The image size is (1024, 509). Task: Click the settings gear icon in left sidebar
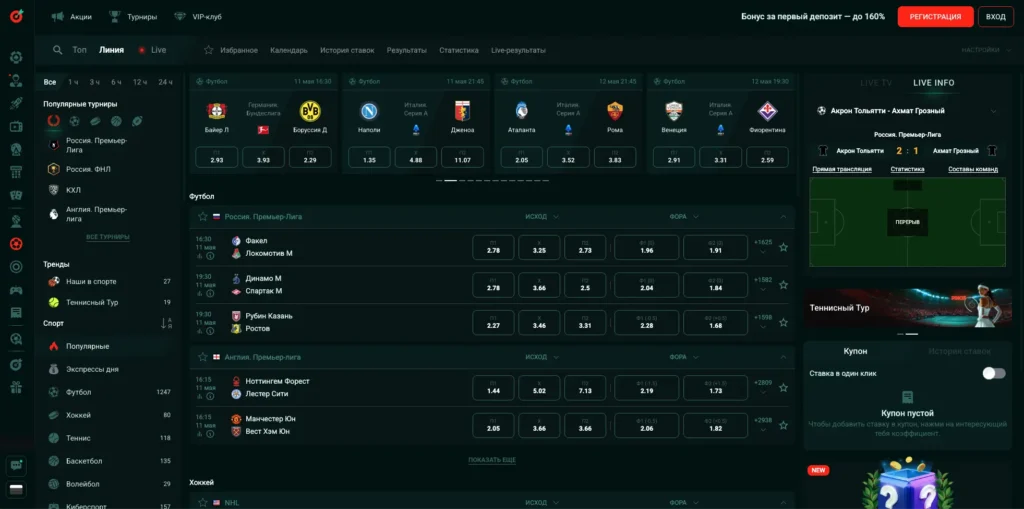(x=16, y=57)
